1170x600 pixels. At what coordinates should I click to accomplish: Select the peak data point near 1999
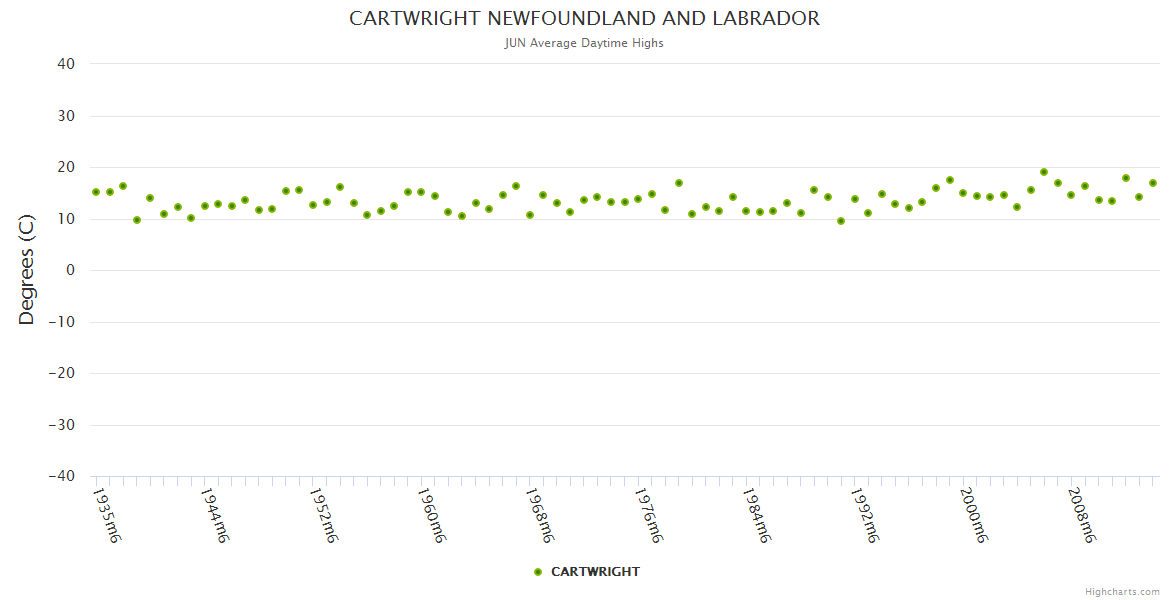click(950, 180)
